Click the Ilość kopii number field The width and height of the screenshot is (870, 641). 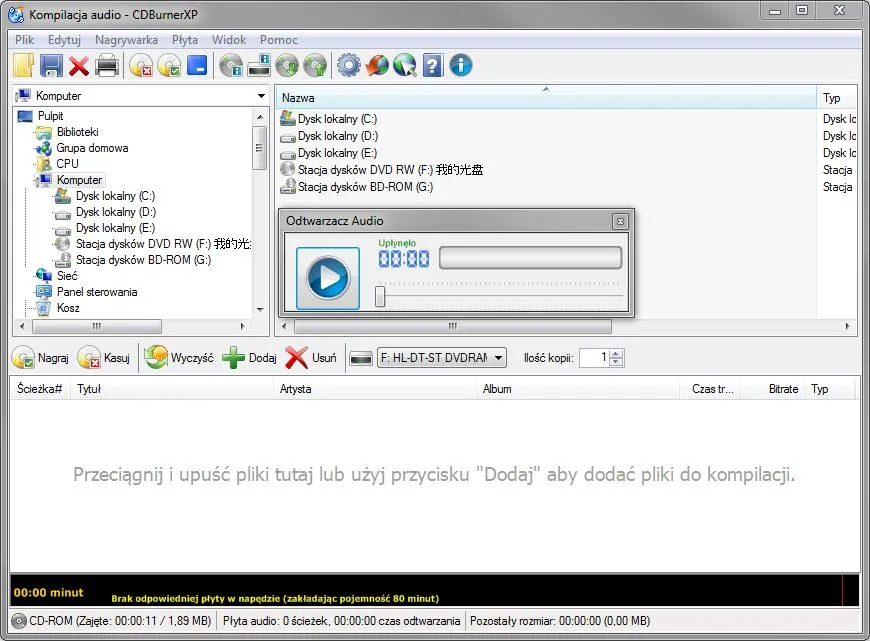click(x=595, y=358)
